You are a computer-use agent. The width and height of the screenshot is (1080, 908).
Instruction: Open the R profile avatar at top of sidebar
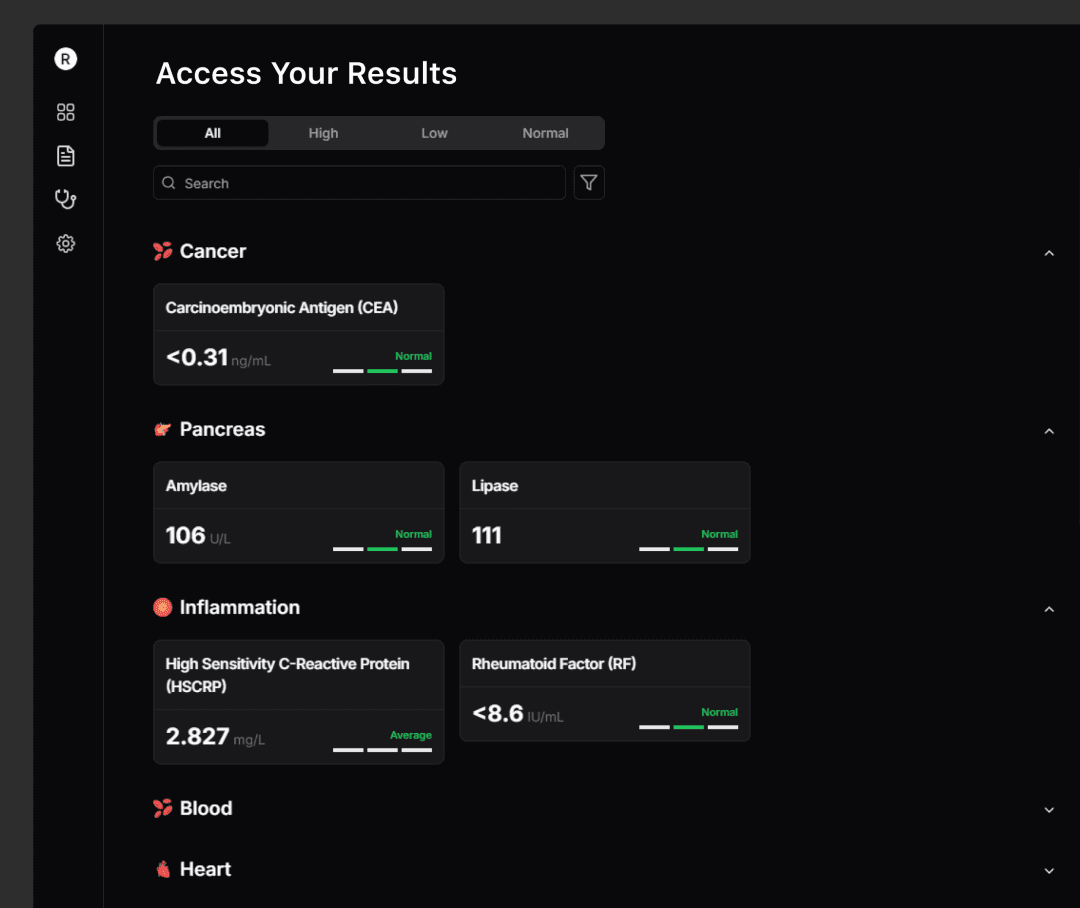(x=65, y=58)
